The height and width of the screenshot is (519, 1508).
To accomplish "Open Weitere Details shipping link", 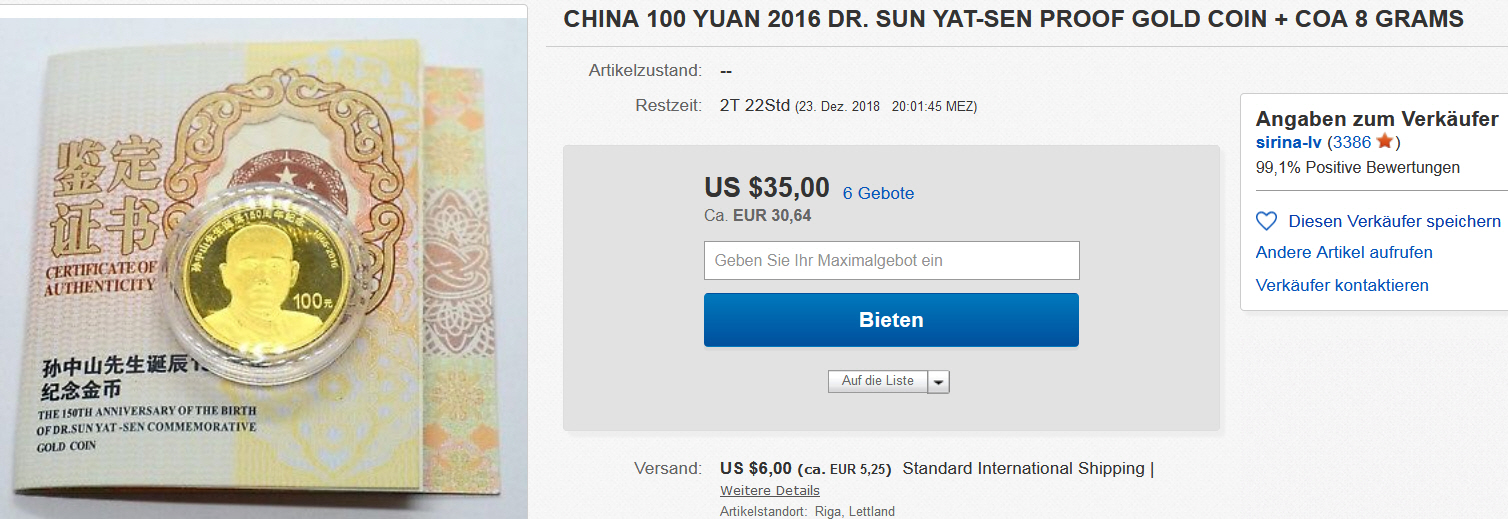I will coord(770,490).
